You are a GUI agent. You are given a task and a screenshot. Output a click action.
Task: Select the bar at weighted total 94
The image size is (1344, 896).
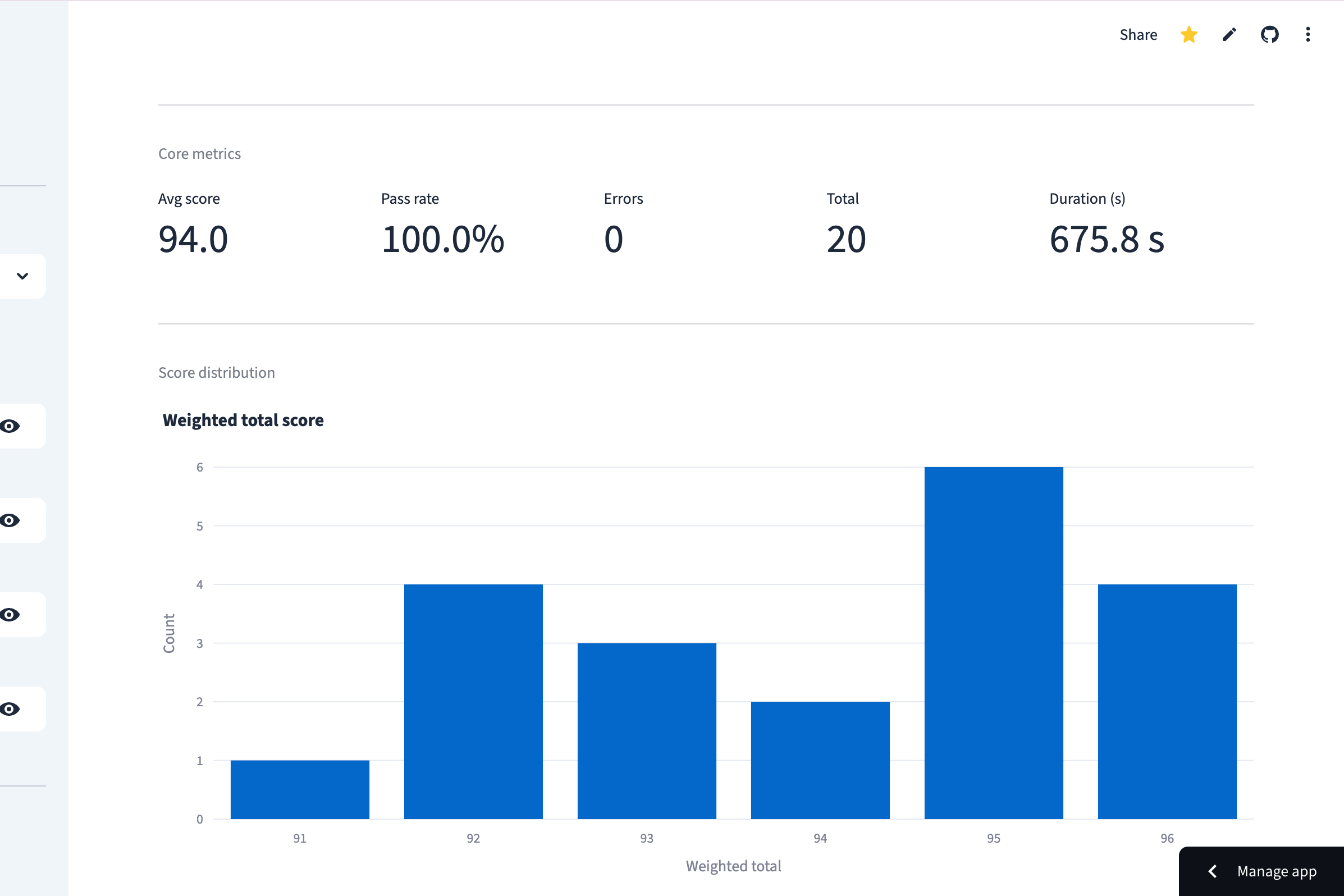click(x=820, y=761)
